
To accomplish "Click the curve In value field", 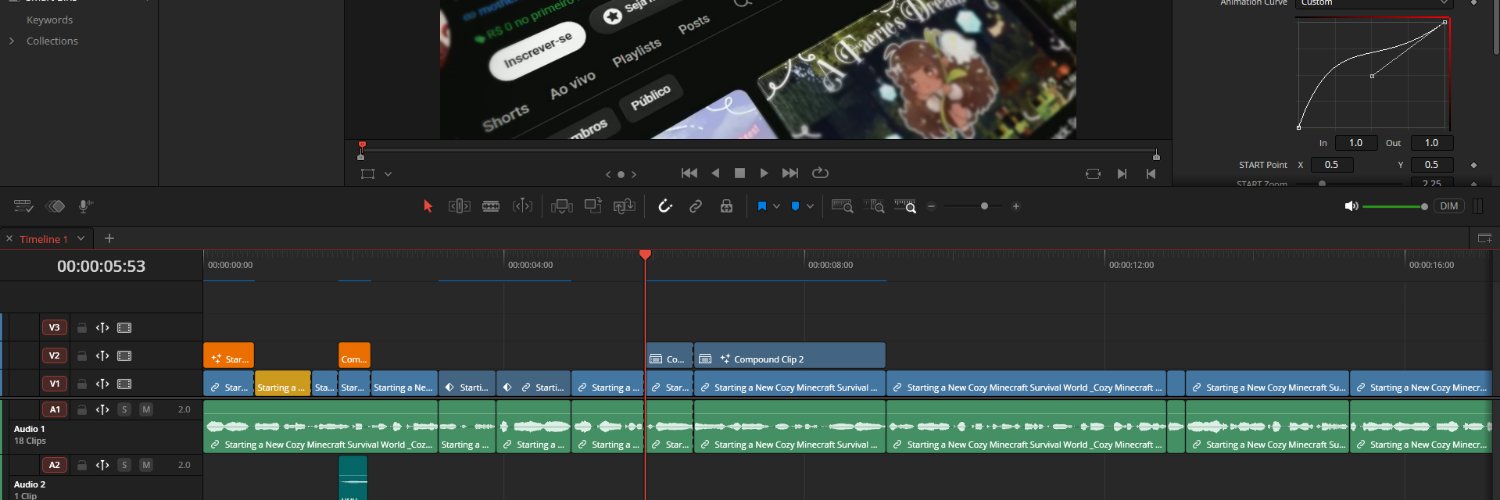I will pos(1356,143).
